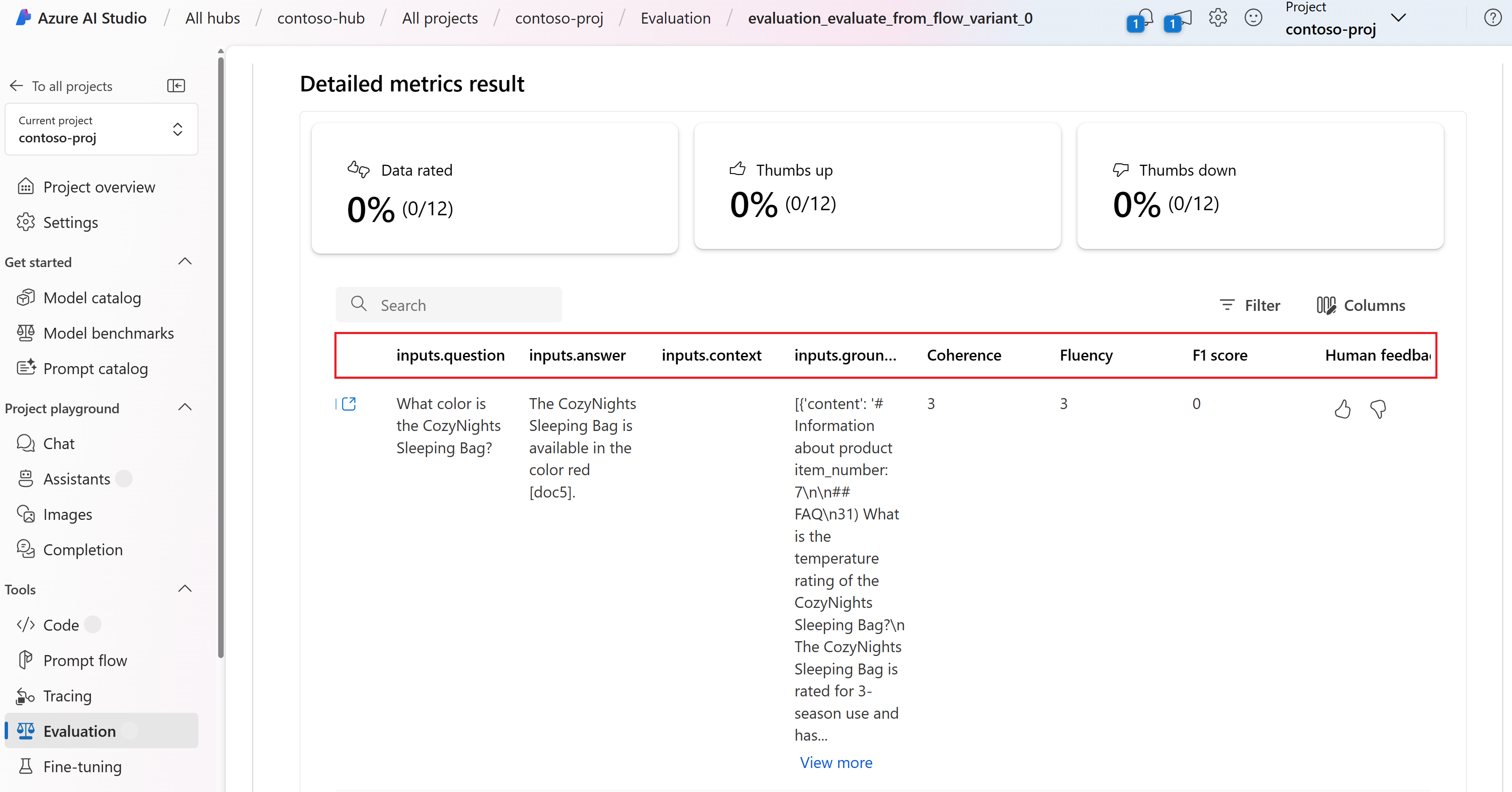Expand the Project contoso-proj header dropdown

(1399, 18)
